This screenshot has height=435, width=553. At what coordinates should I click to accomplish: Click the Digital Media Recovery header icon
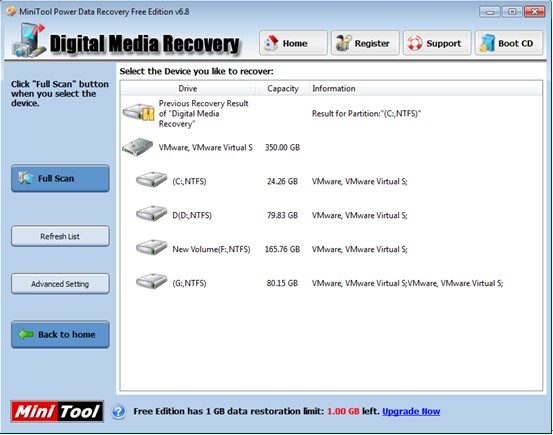(x=29, y=41)
